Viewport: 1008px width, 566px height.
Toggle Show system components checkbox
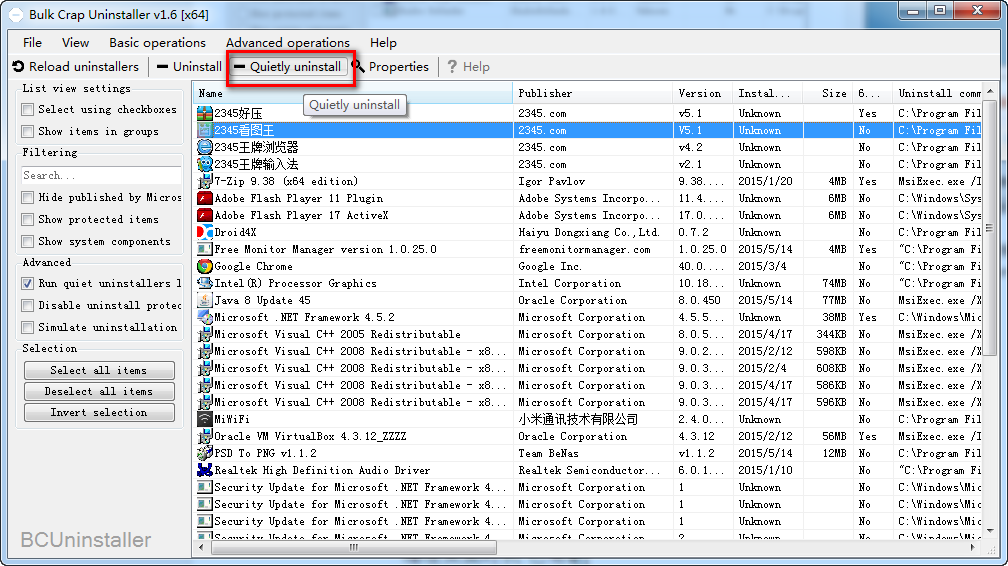click(28, 242)
